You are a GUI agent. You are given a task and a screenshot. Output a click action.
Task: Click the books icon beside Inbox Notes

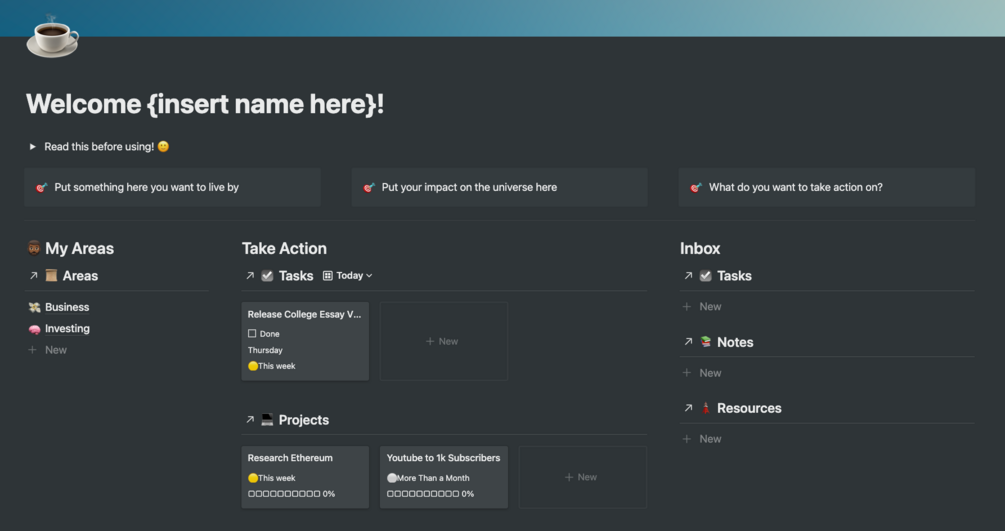705,342
